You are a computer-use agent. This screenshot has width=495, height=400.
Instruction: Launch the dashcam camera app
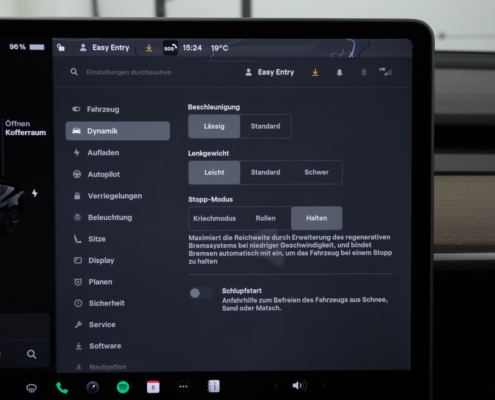(x=93, y=387)
